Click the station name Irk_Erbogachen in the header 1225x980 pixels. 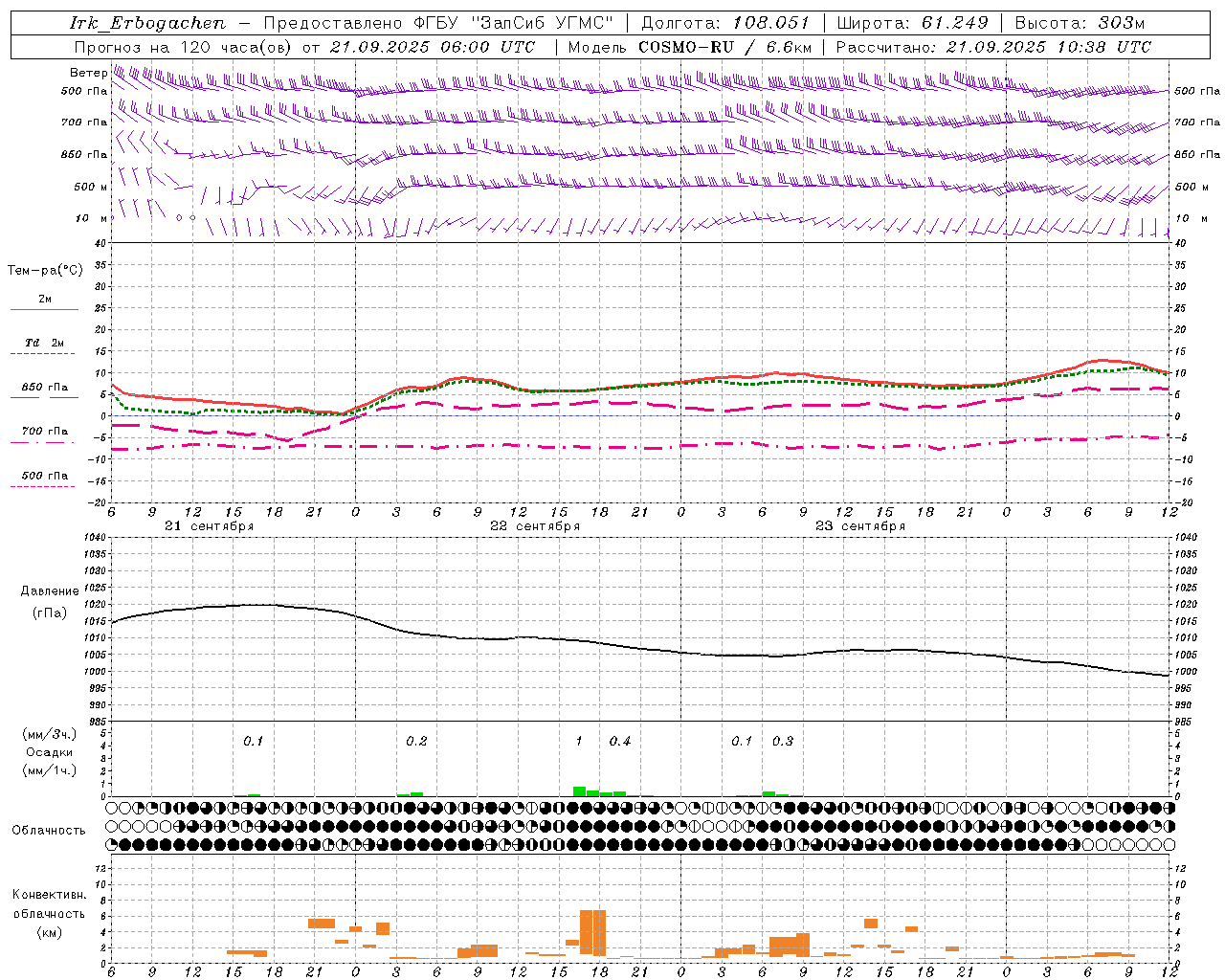[147, 23]
